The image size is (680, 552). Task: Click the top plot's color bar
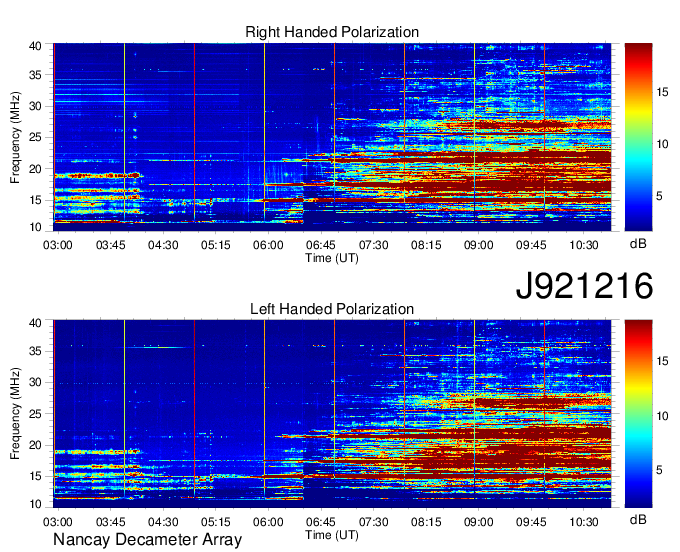(x=638, y=137)
